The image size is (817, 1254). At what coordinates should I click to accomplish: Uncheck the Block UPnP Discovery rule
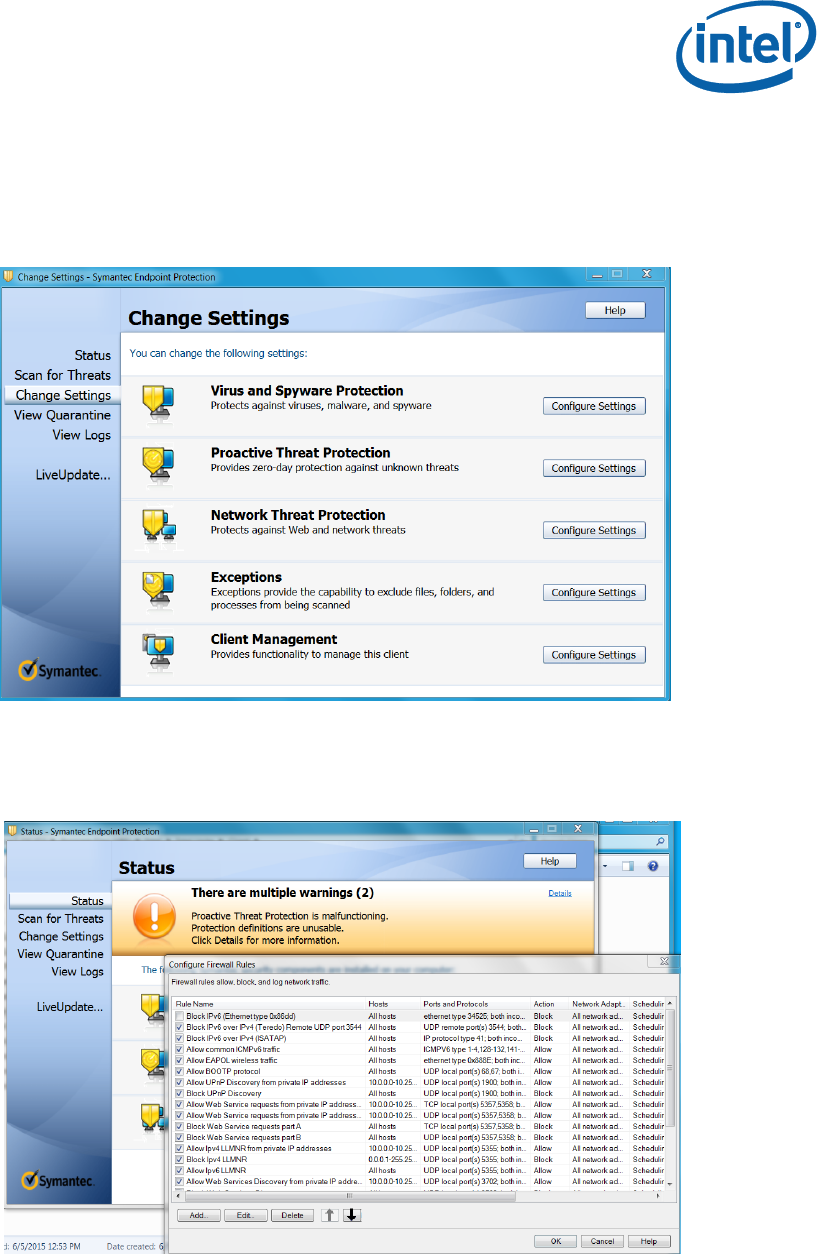pos(180,1093)
